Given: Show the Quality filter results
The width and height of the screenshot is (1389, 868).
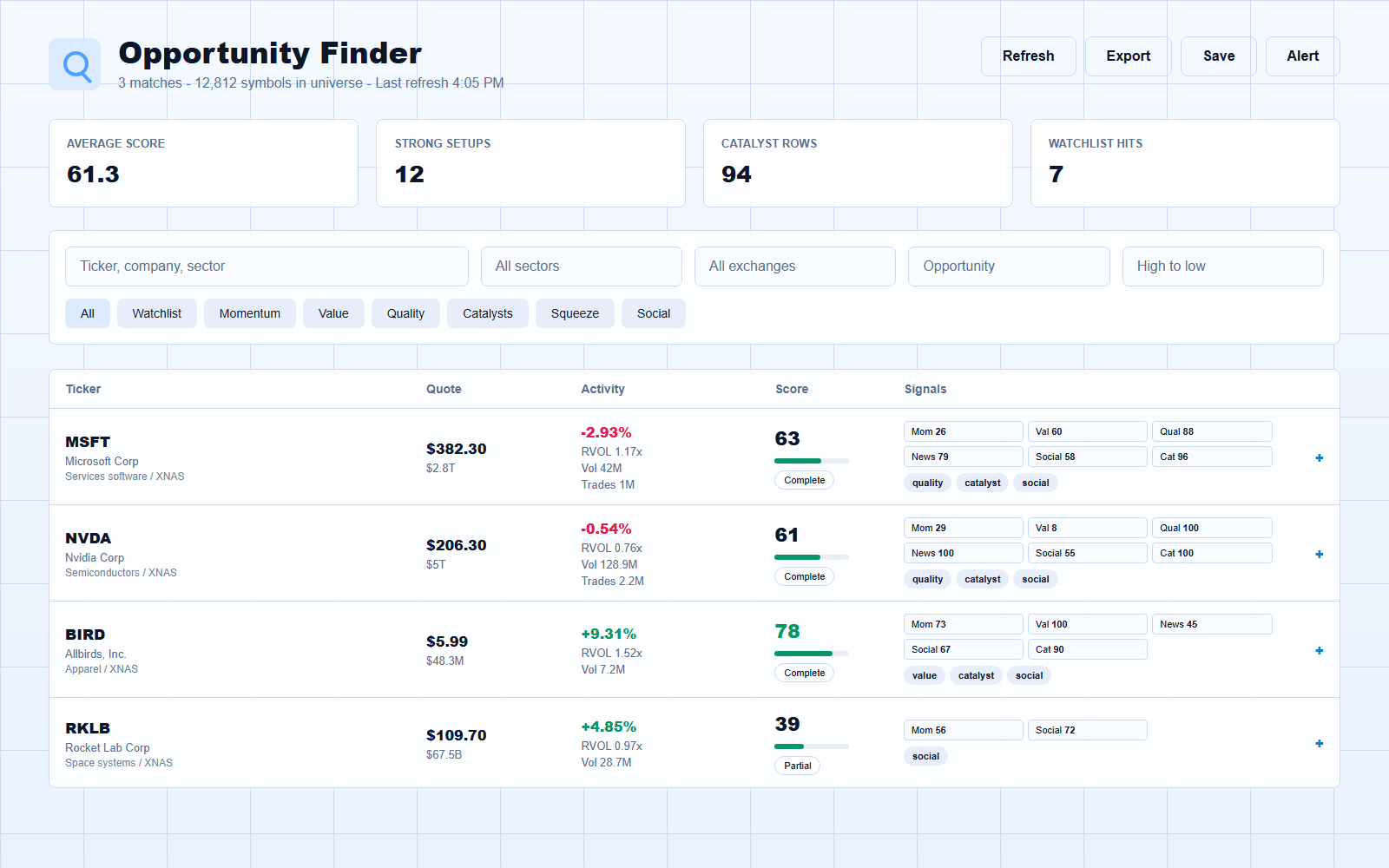Looking at the screenshot, I should point(405,313).
